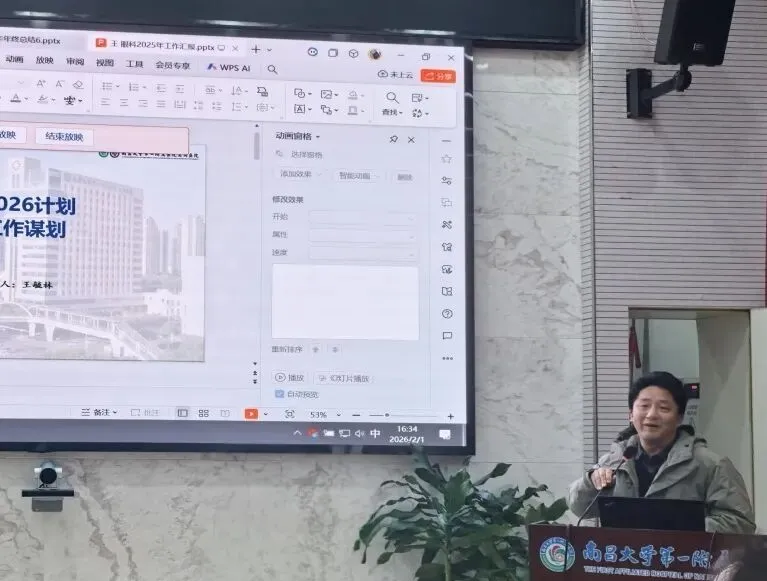This screenshot has width=767, height=581.
Task: Open the 视图 ribbon tab
Action: (x=105, y=63)
